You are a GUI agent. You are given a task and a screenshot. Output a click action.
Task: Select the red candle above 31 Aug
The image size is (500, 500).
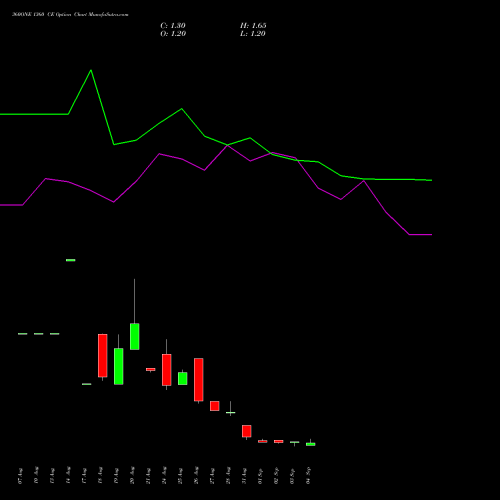247,431
